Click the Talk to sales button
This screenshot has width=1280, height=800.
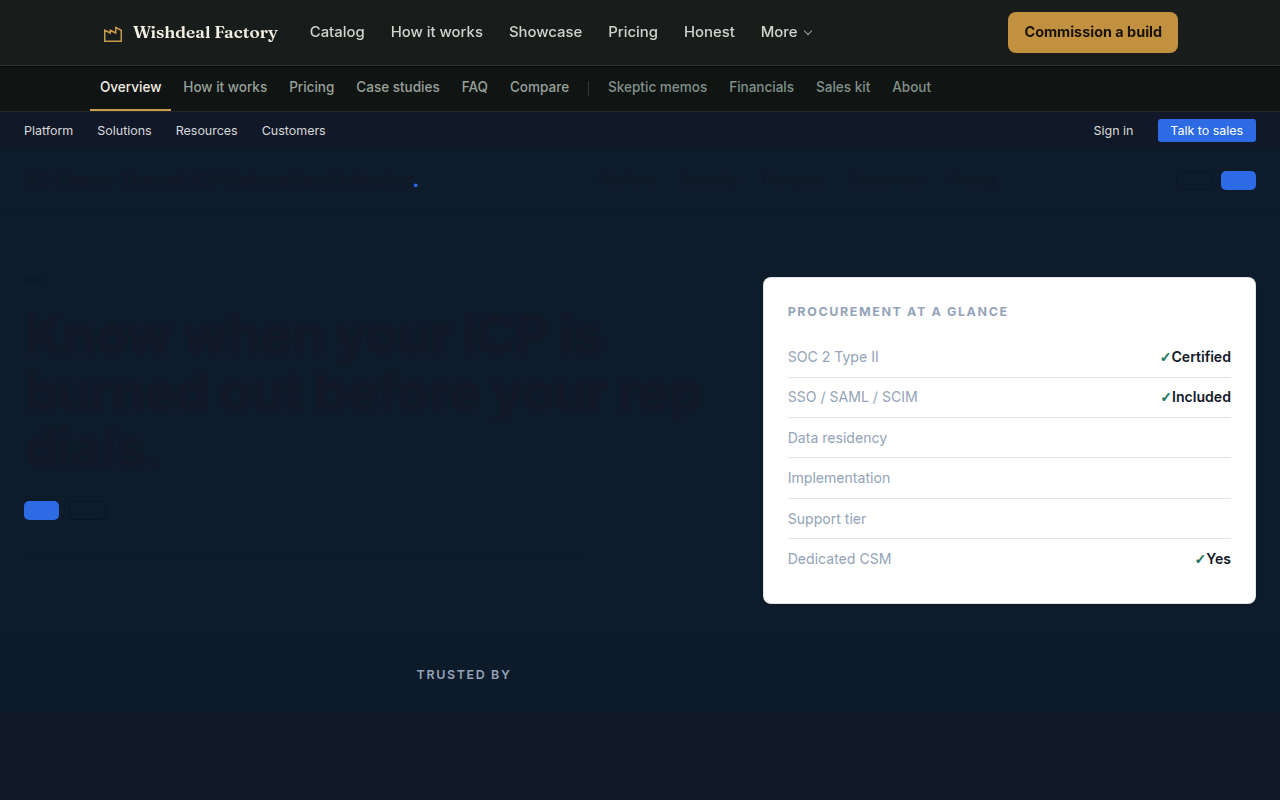1207,131
